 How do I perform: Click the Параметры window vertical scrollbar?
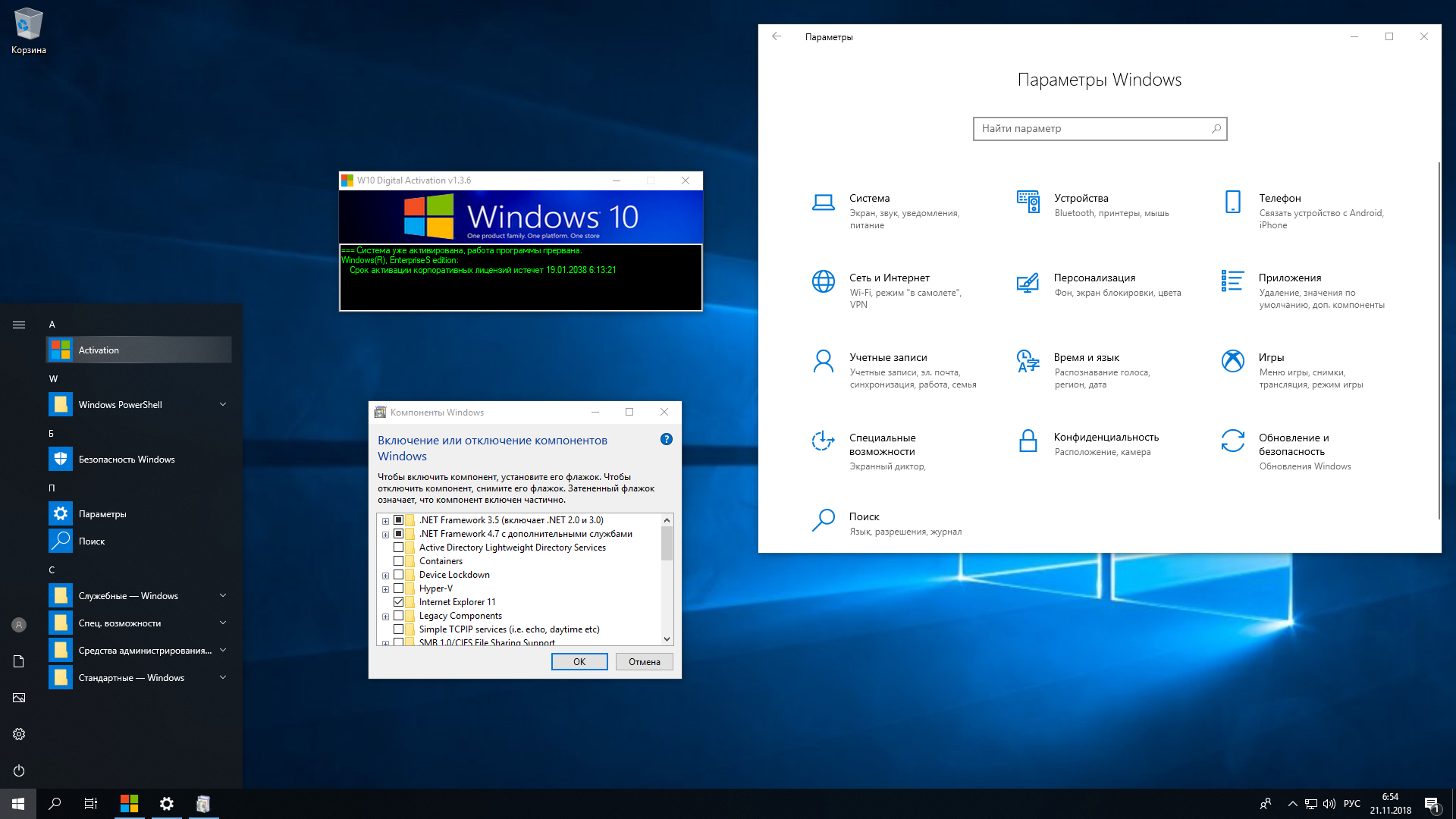(x=1439, y=340)
